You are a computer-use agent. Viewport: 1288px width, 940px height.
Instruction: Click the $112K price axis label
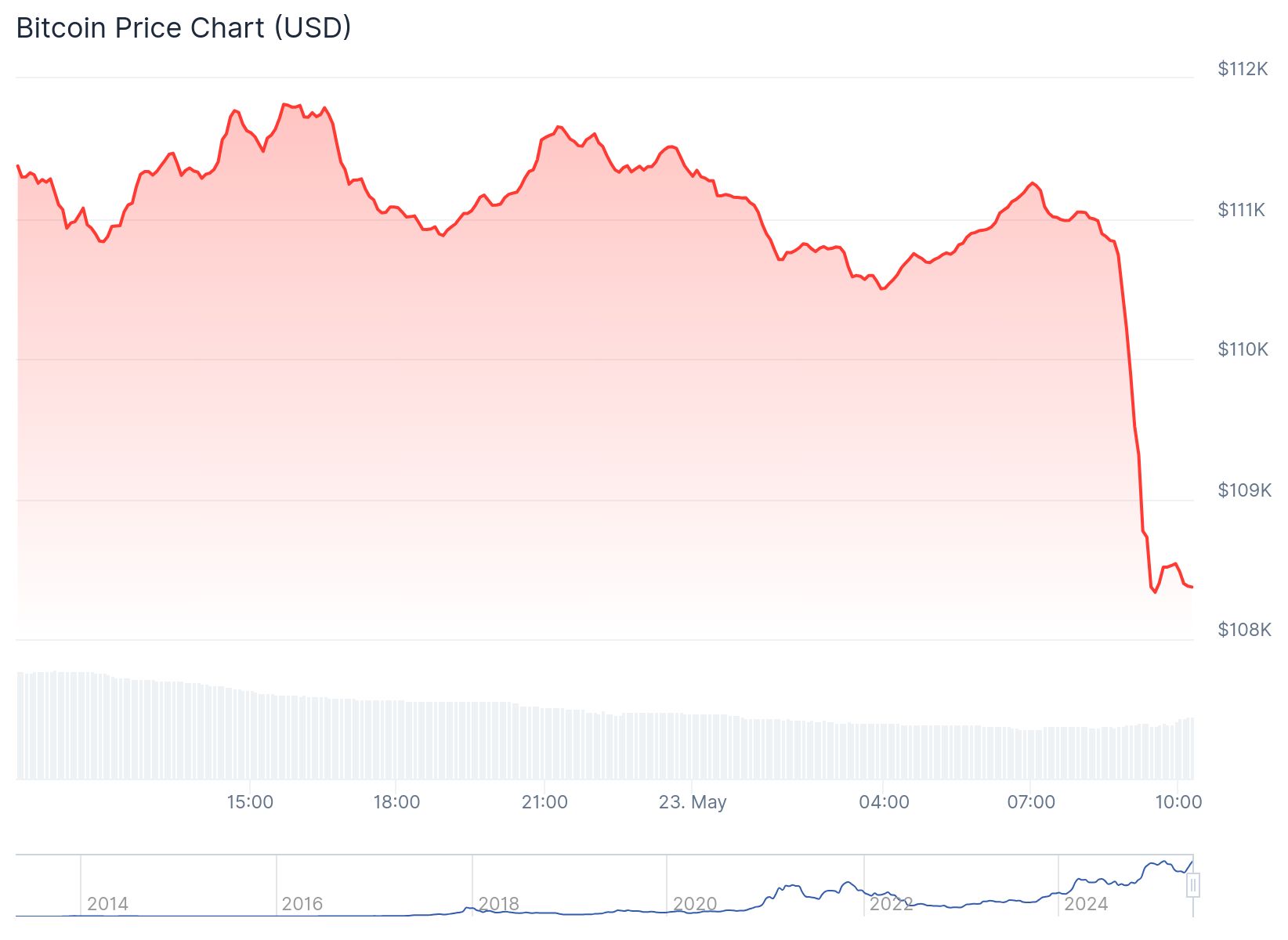click(x=1242, y=69)
